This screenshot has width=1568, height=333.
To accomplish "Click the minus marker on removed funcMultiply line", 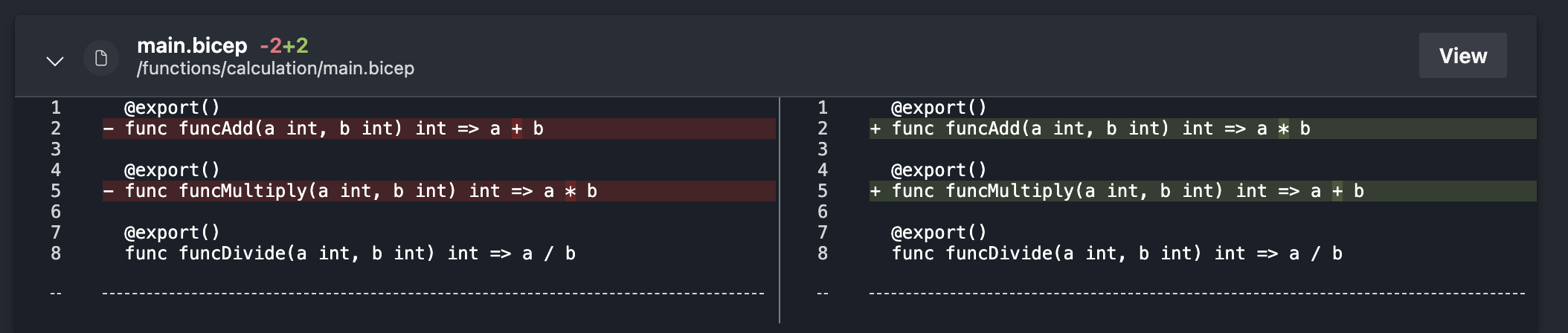I will [109, 191].
